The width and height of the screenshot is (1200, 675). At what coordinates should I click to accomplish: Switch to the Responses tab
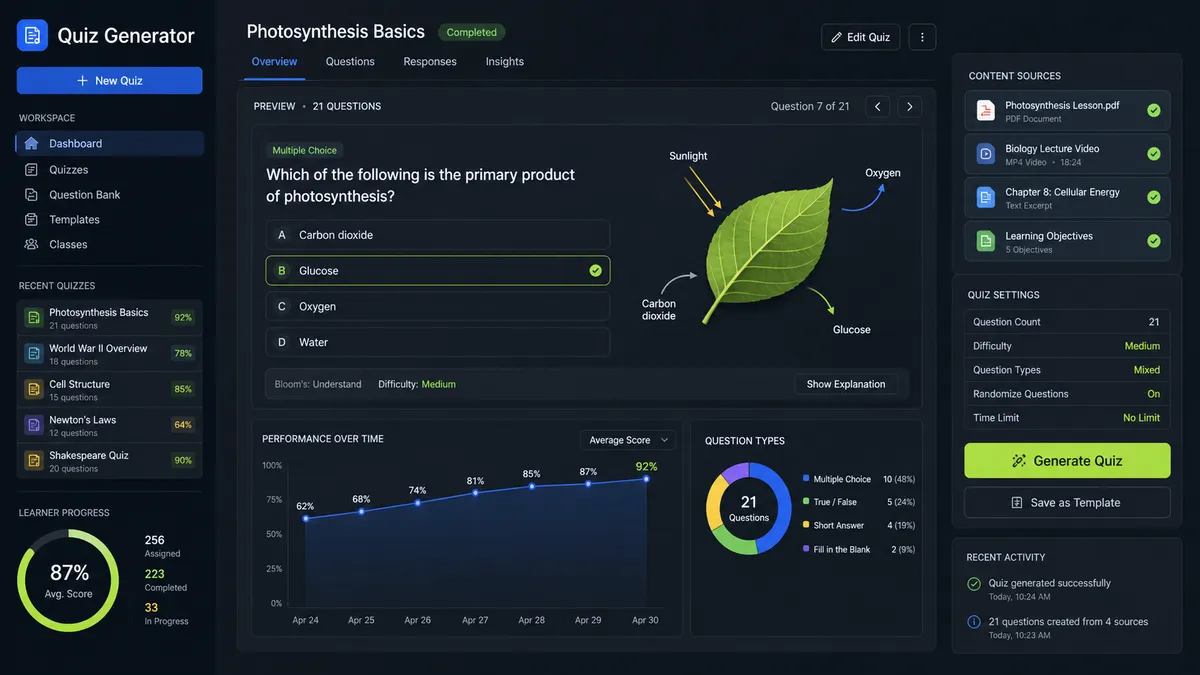tap(430, 62)
